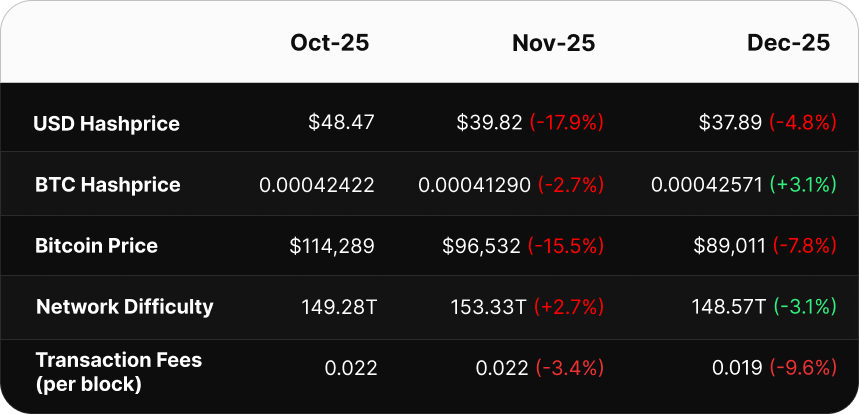Click the $114,289 Bitcoin price value
Viewport: 859px width, 414px height.
[332, 246]
